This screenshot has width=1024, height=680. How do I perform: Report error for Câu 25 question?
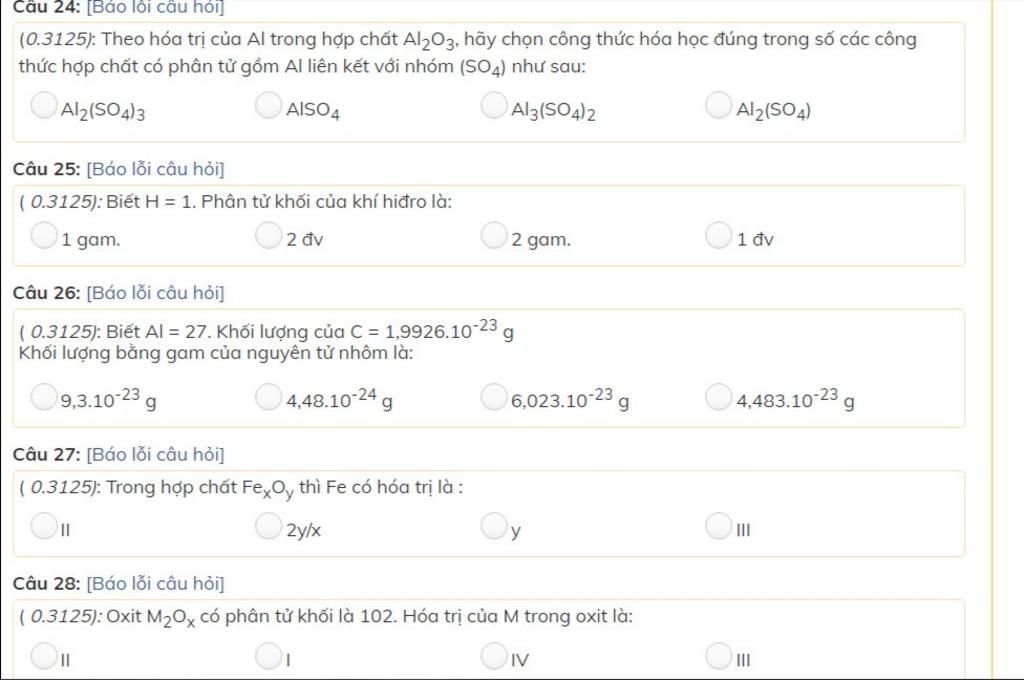(x=156, y=169)
